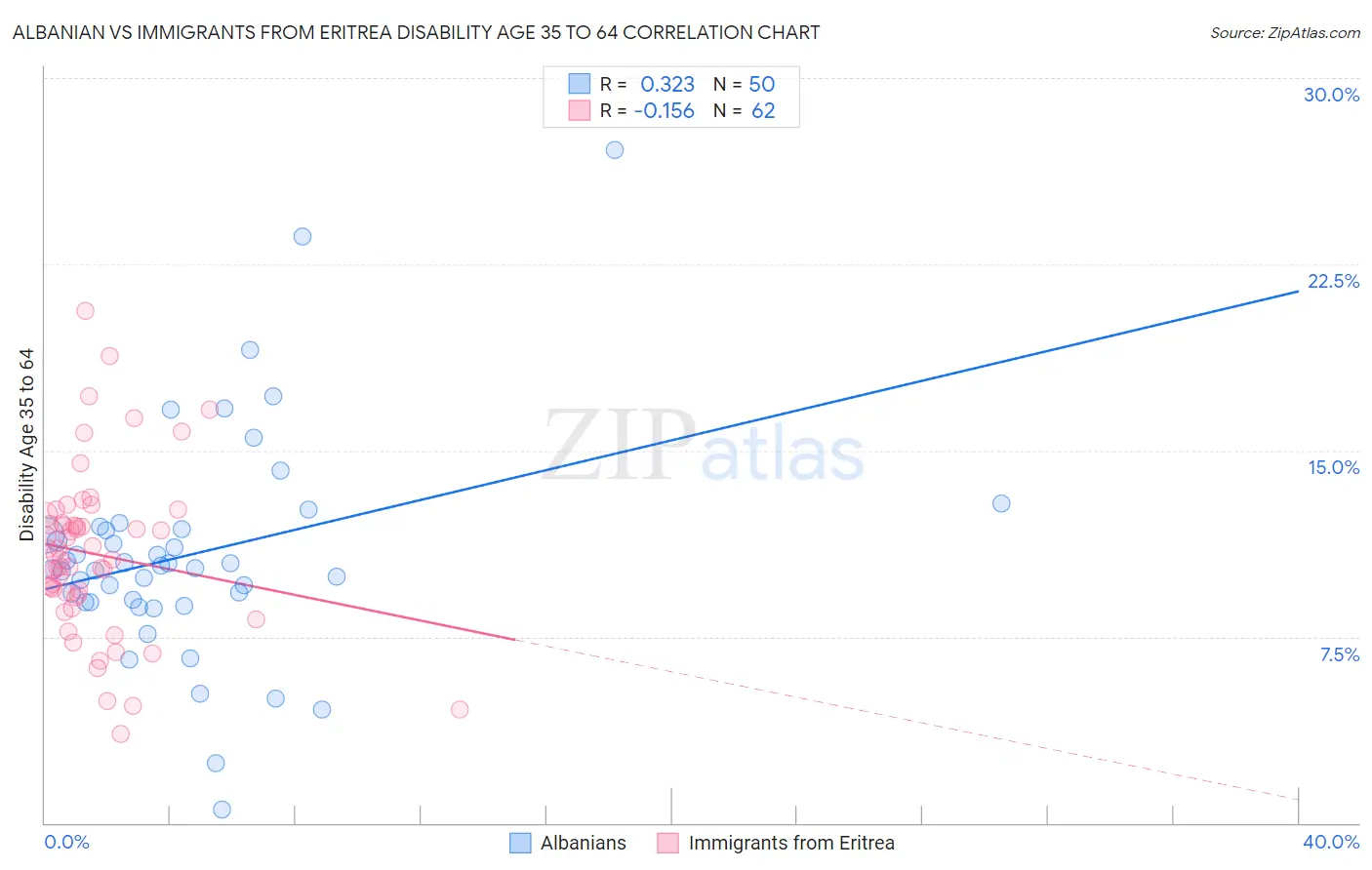This screenshot has width=1372, height=870.
Task: Select the Immigrants from Eritrea legend label
Action: (791, 843)
